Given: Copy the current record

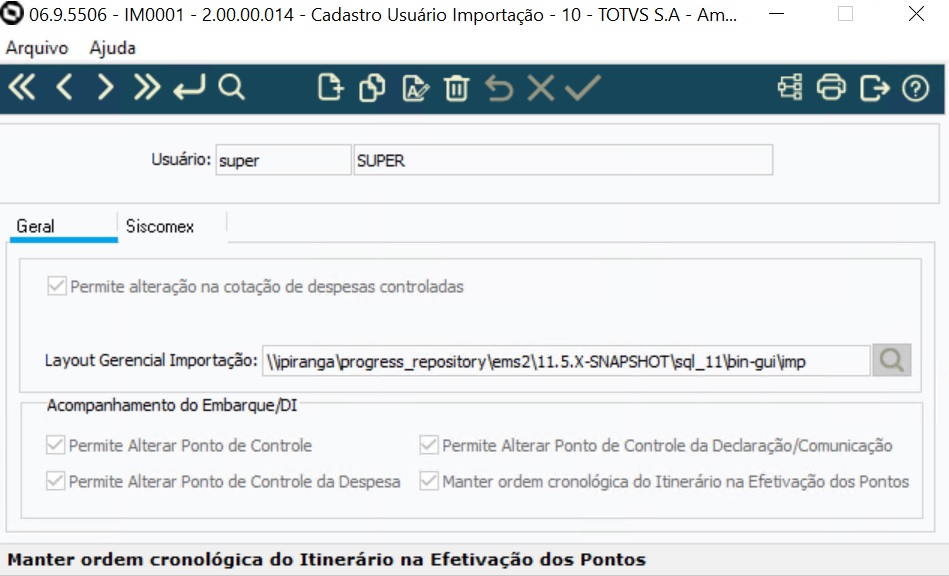Looking at the screenshot, I should click(x=372, y=88).
